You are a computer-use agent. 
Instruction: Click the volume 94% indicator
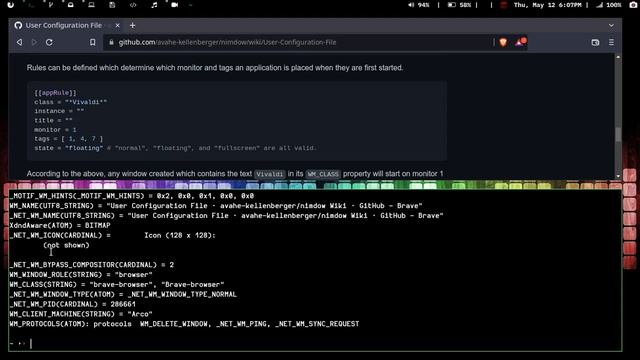coord(419,5)
